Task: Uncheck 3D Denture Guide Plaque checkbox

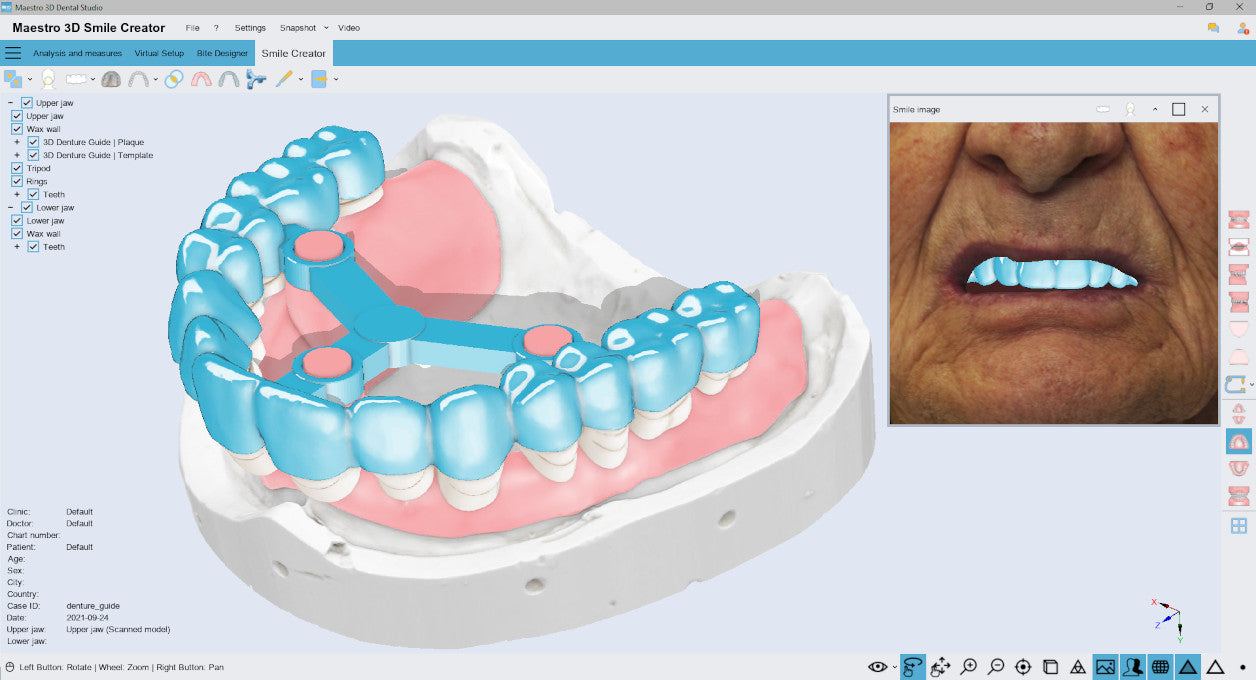Action: (33, 142)
